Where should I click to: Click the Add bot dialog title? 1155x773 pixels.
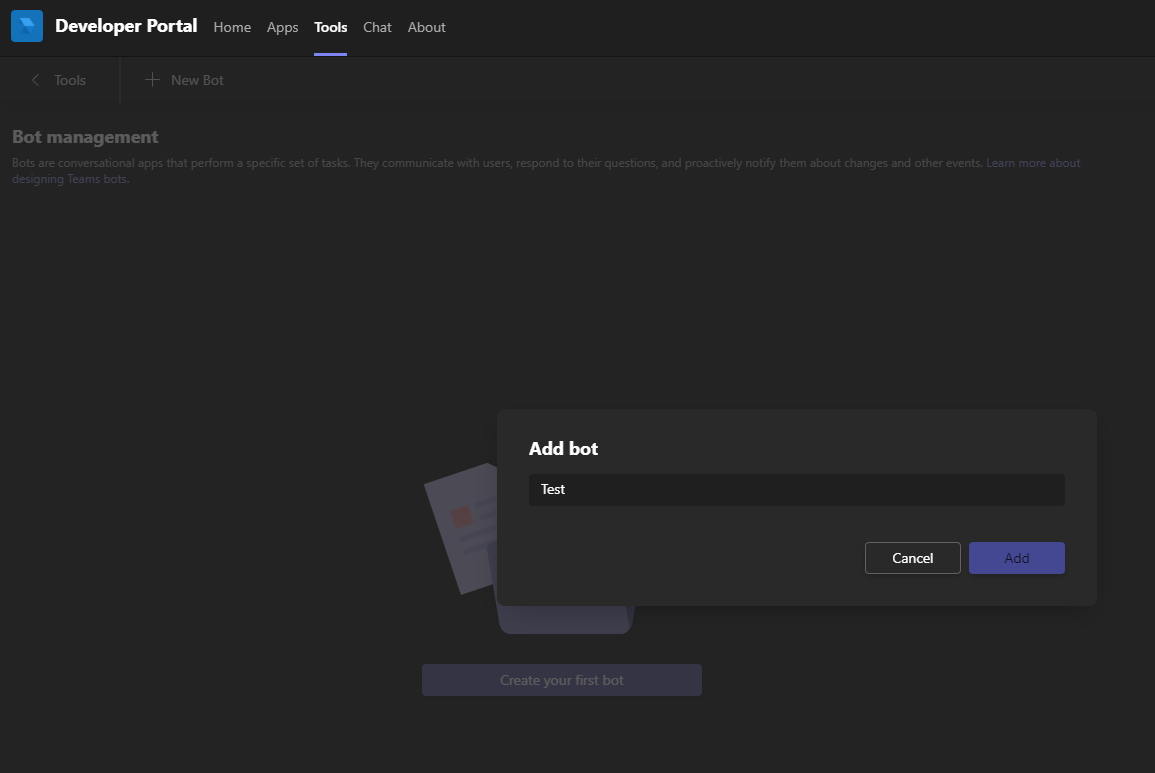(563, 448)
